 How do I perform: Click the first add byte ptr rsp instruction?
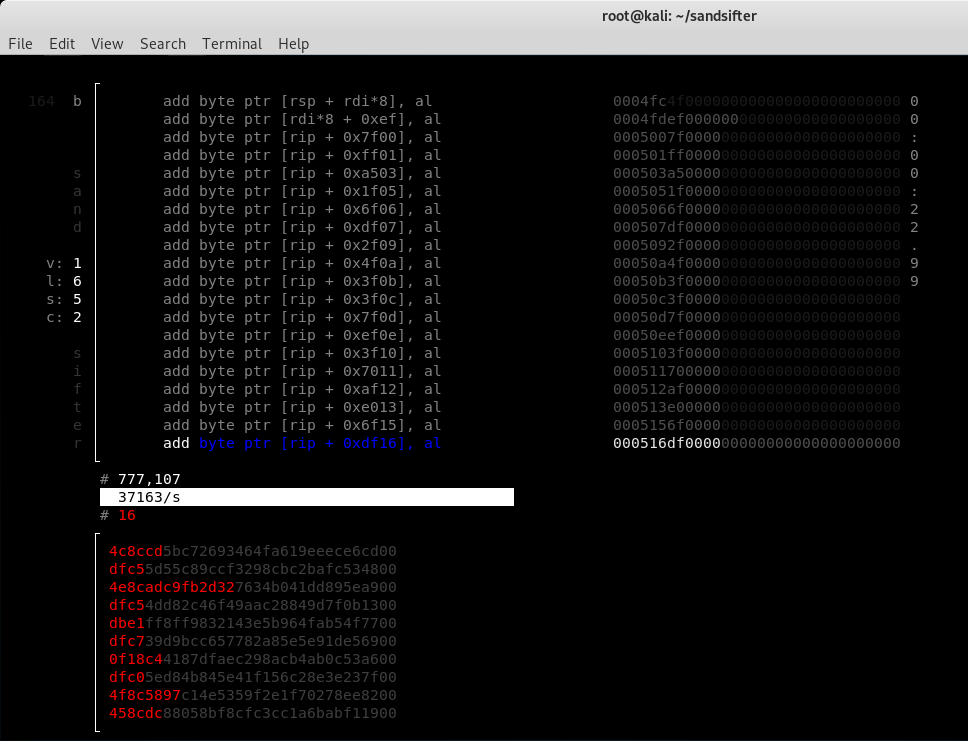(300, 101)
